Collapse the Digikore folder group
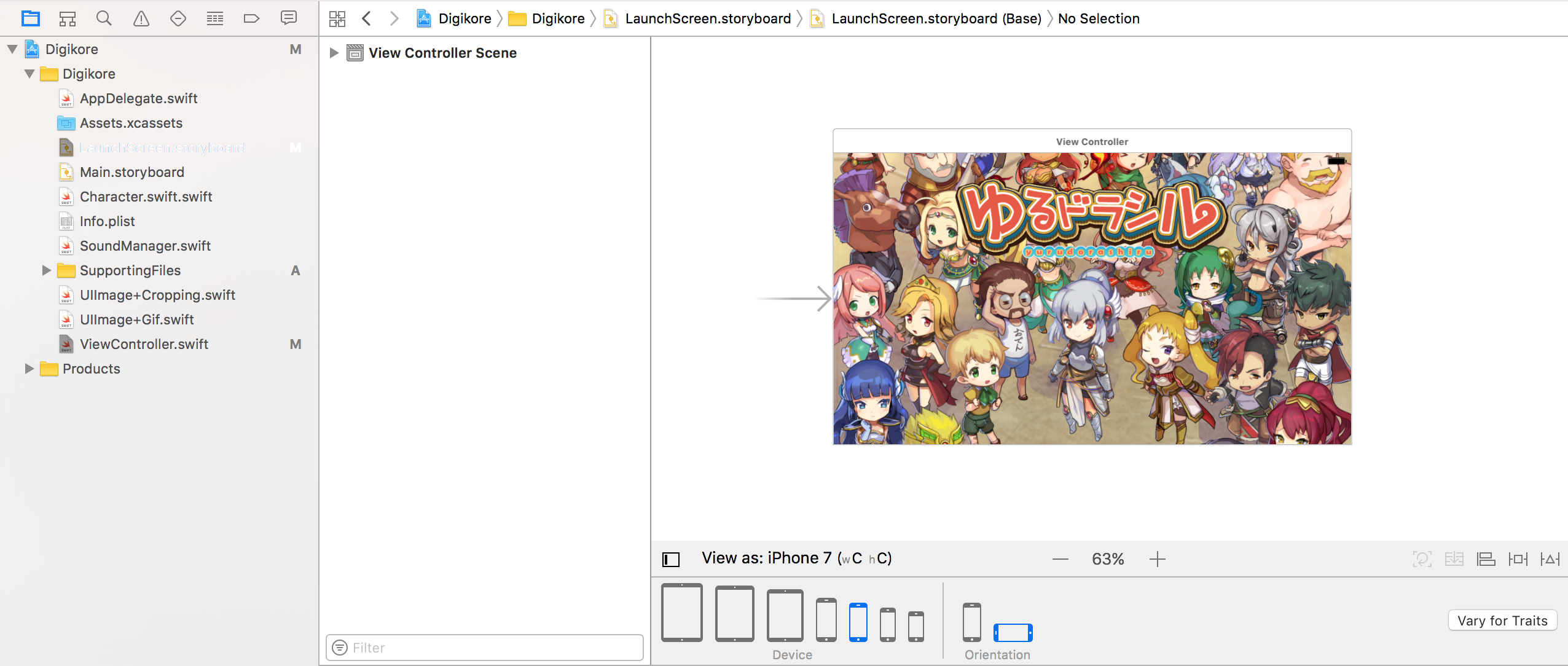 click(29, 74)
